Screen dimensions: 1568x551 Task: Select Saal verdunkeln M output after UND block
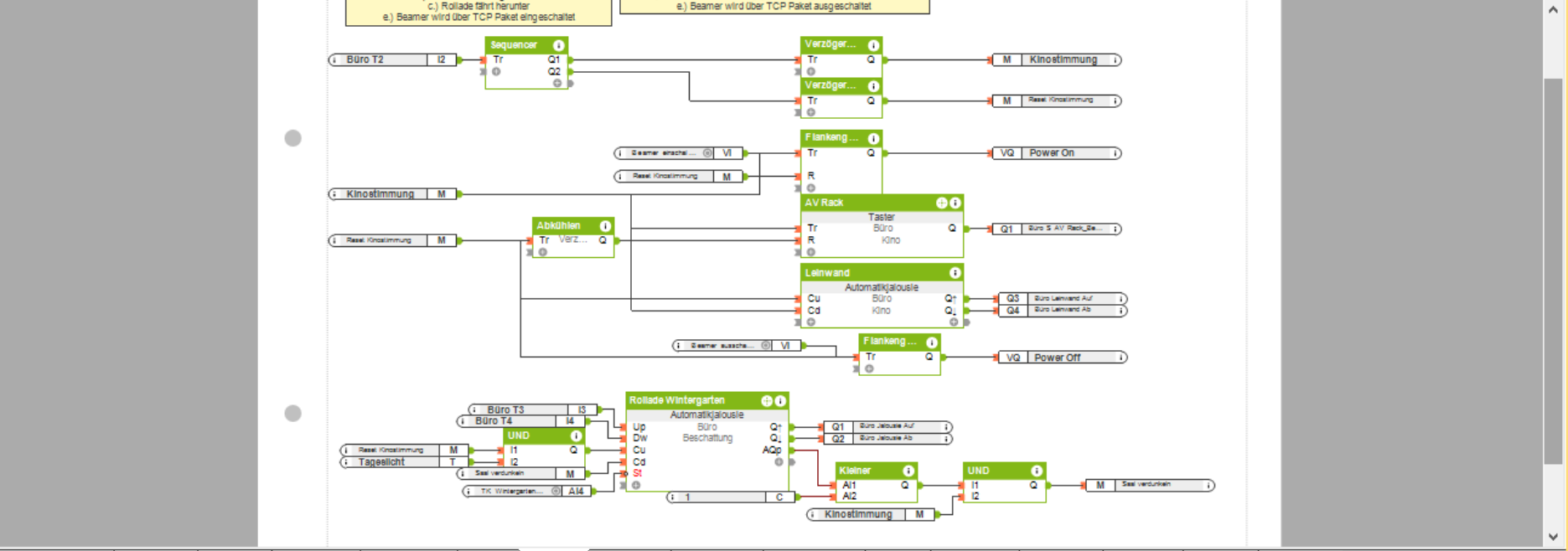(x=1150, y=486)
